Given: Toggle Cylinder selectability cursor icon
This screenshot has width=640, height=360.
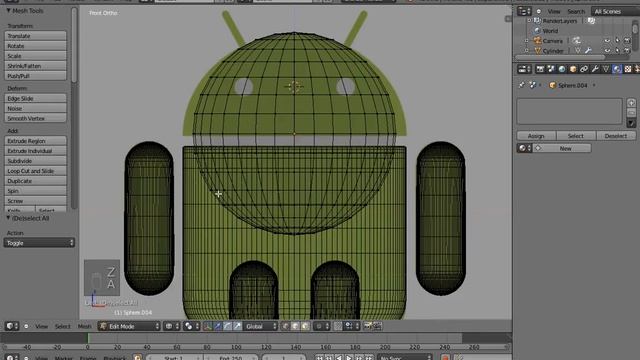Looking at the screenshot, I should pos(617,51).
